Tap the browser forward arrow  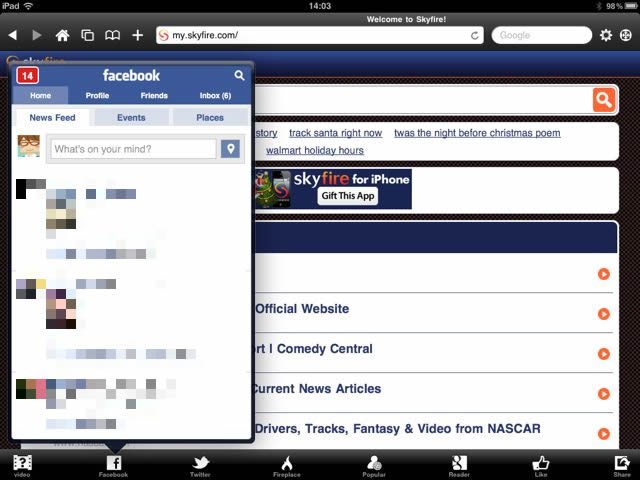click(x=37, y=36)
